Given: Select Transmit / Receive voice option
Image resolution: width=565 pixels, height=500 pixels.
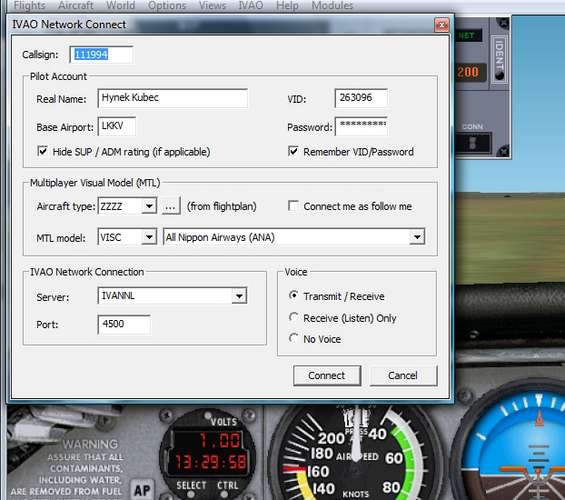Looking at the screenshot, I should (x=294, y=296).
